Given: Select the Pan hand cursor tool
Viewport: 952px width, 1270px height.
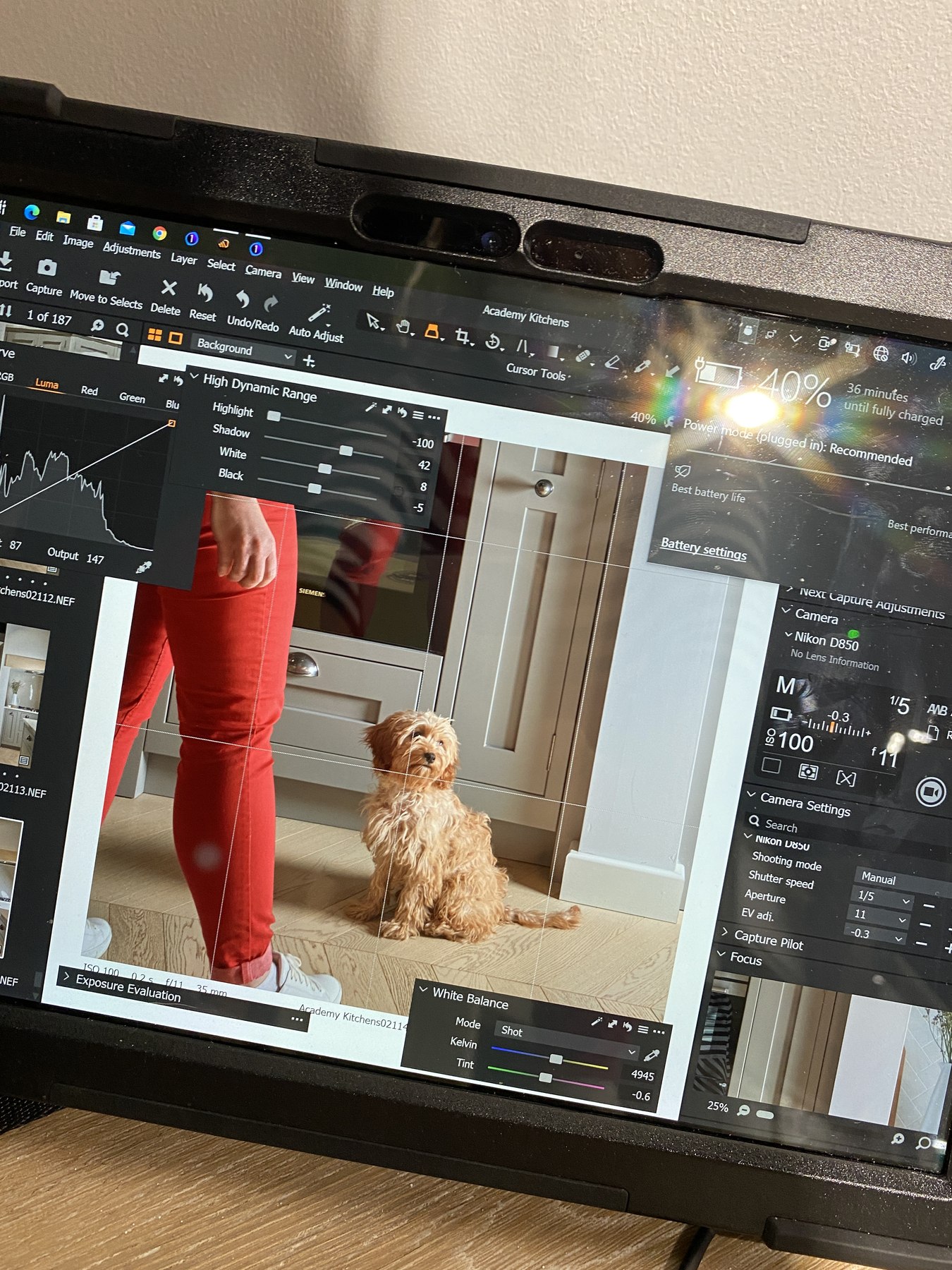Looking at the screenshot, I should pos(403,327).
